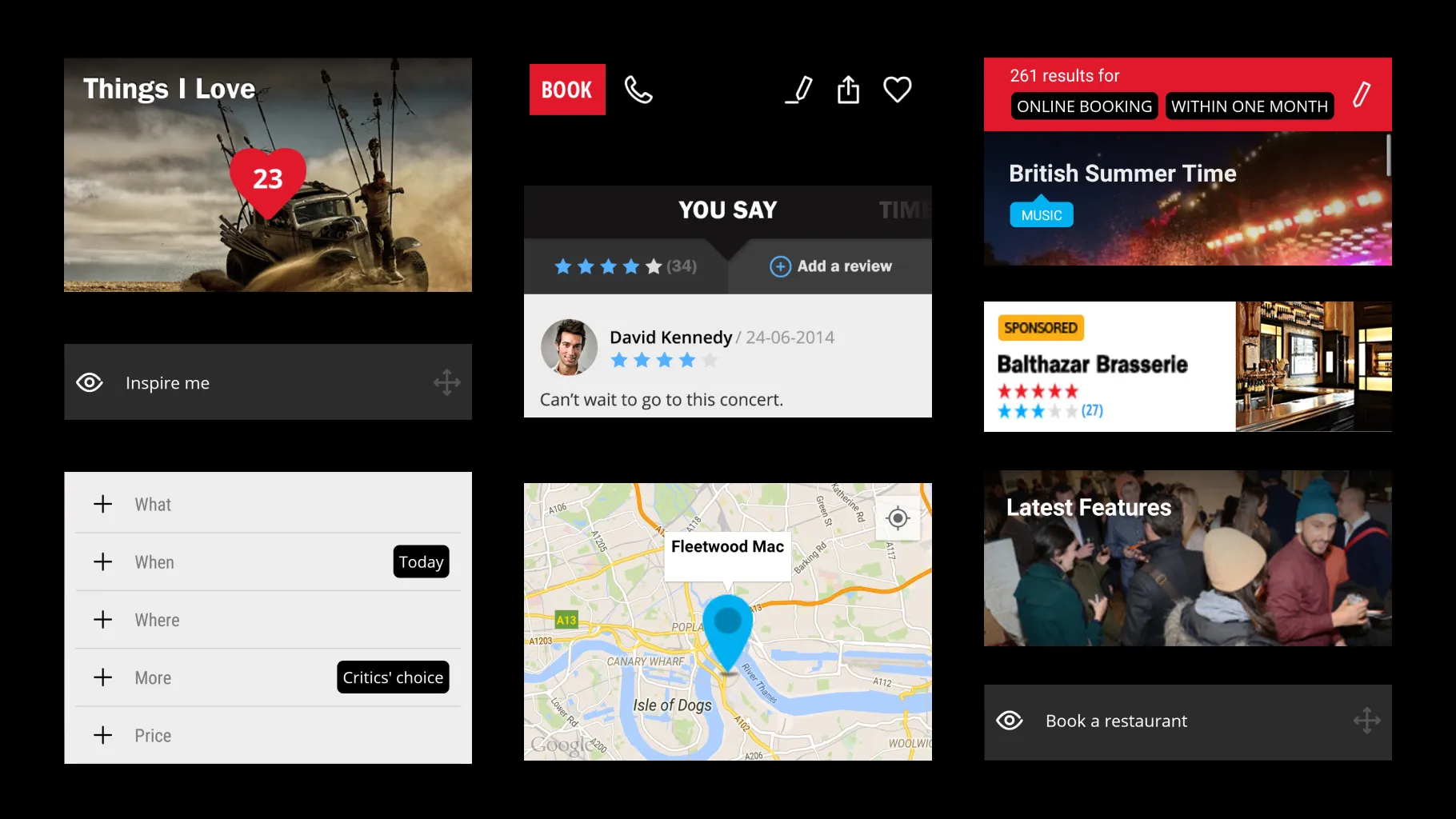Tap the red BOOK button
Viewport: 1456px width, 819px height.
[567, 90]
